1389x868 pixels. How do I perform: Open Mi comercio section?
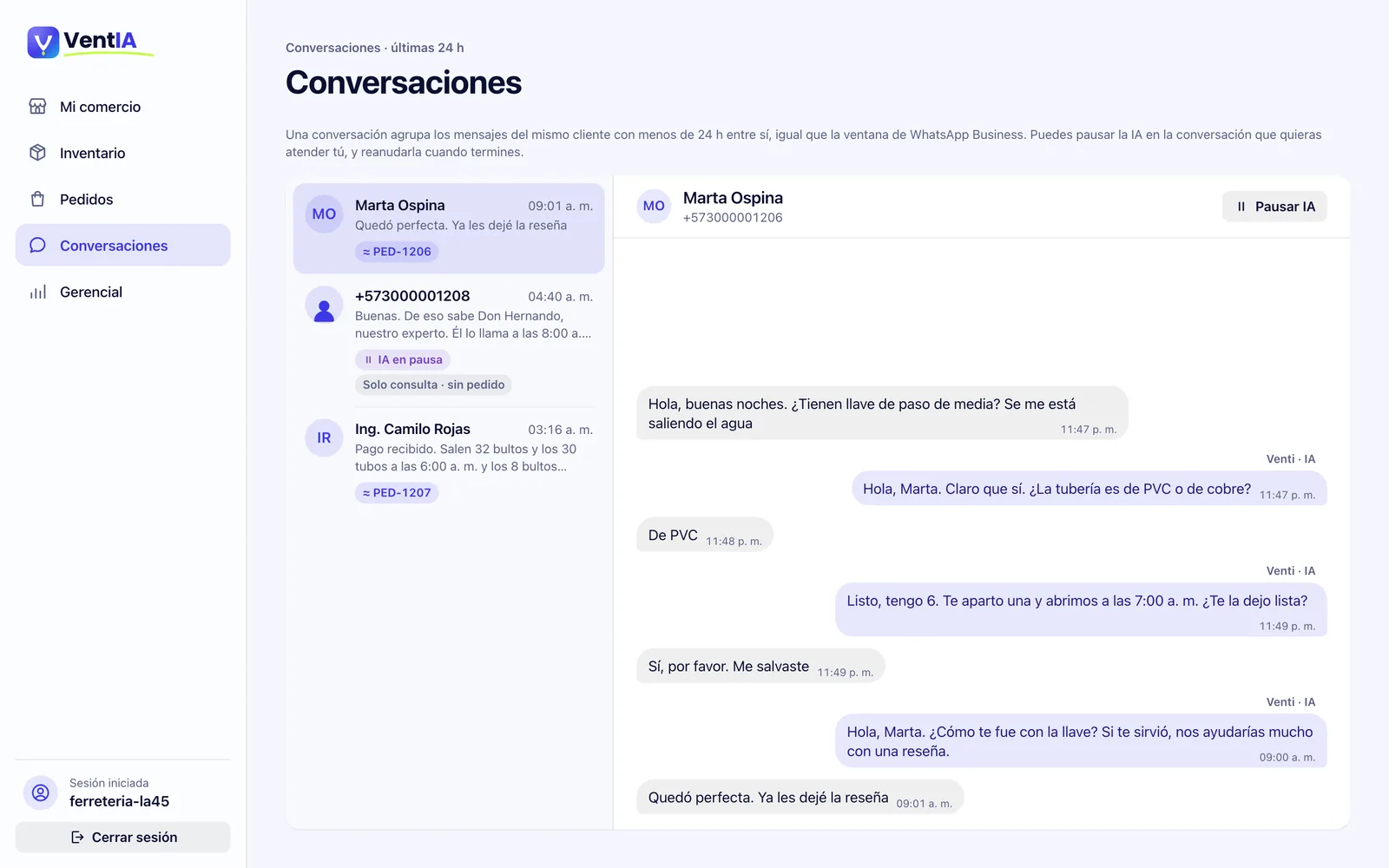(x=122, y=107)
